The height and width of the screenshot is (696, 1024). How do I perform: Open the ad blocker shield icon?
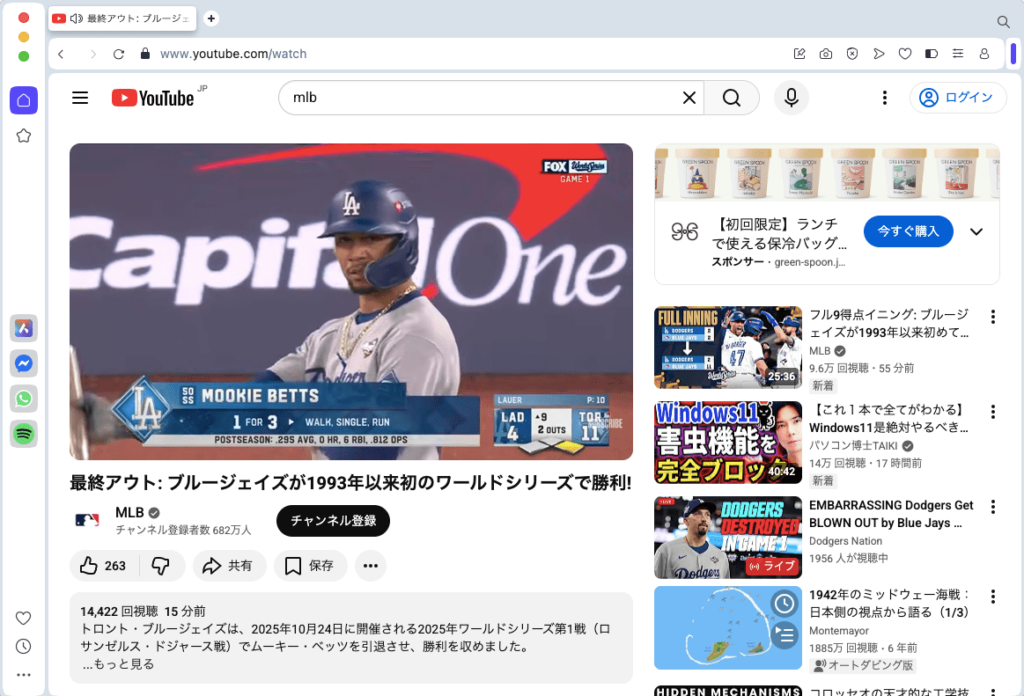[x=852, y=54]
